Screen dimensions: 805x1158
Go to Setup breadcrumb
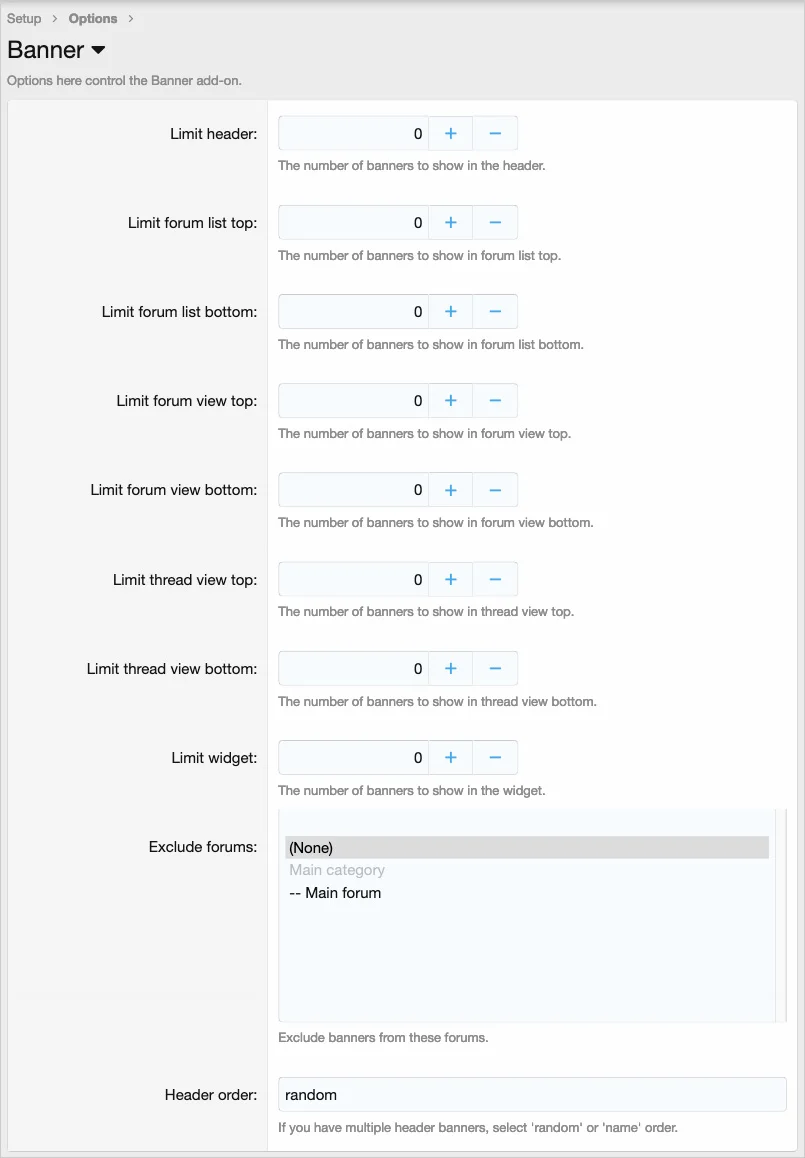[24, 18]
